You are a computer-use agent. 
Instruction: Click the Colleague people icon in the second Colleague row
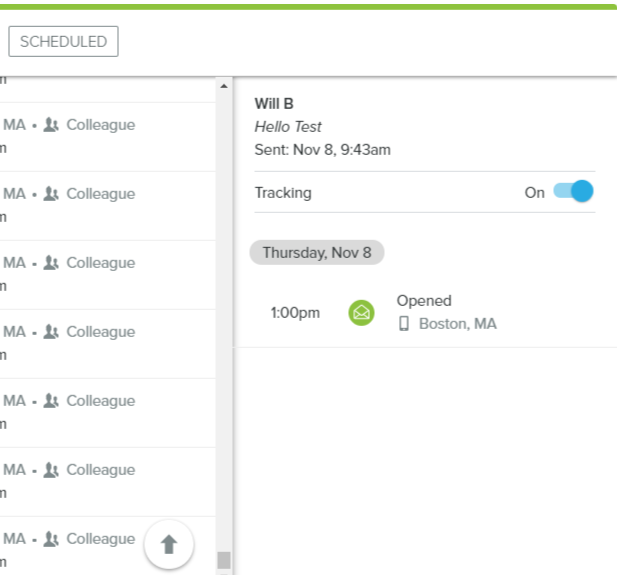[x=52, y=194]
